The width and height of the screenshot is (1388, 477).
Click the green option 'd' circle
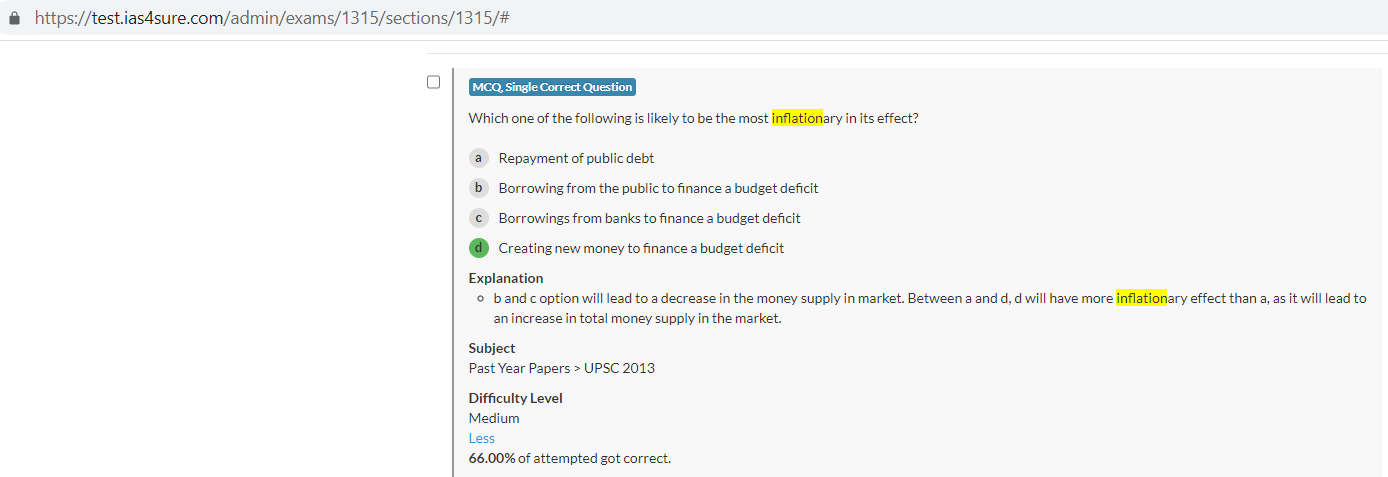coord(478,248)
